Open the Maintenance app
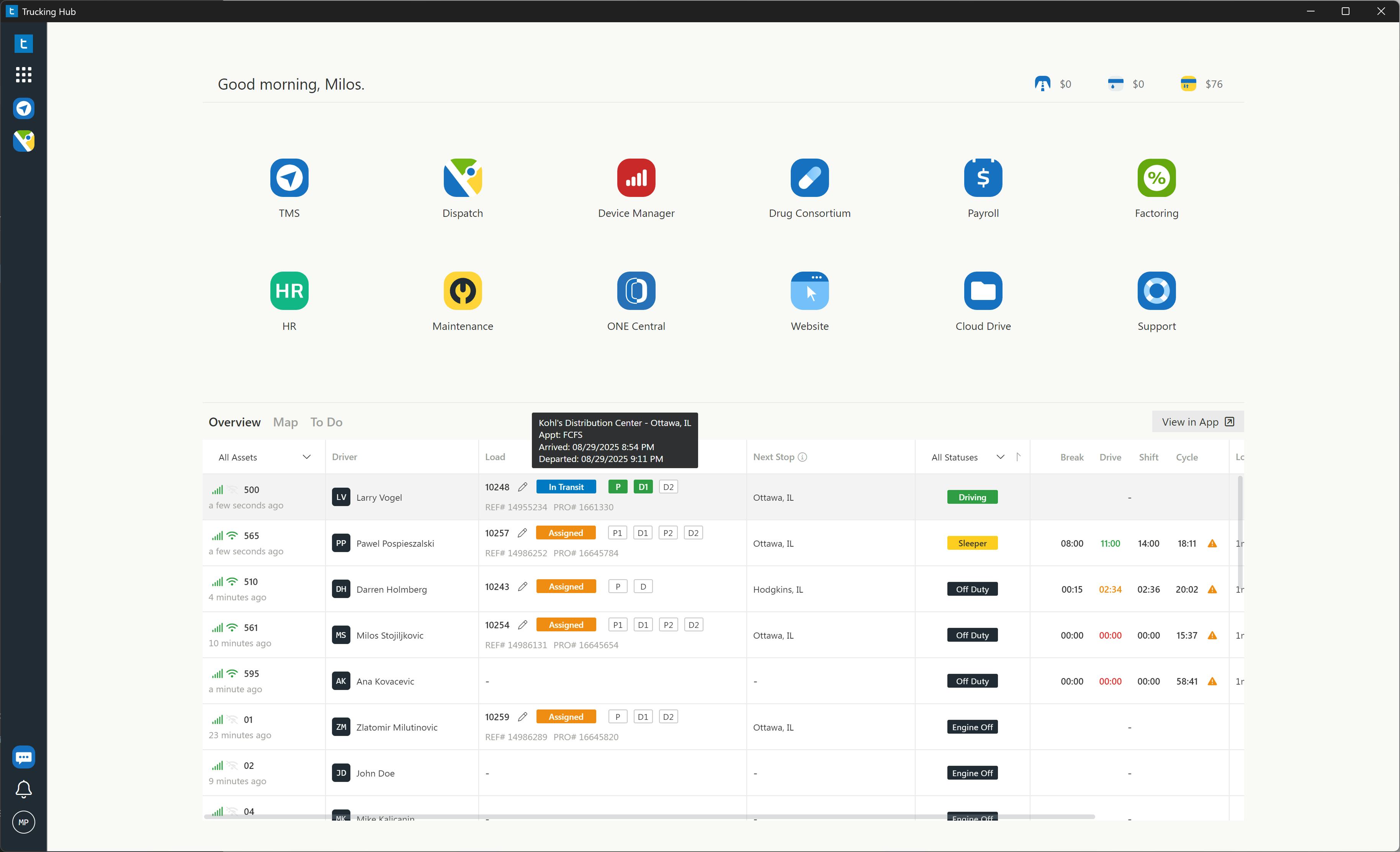Viewport: 1400px width, 852px height. (463, 290)
